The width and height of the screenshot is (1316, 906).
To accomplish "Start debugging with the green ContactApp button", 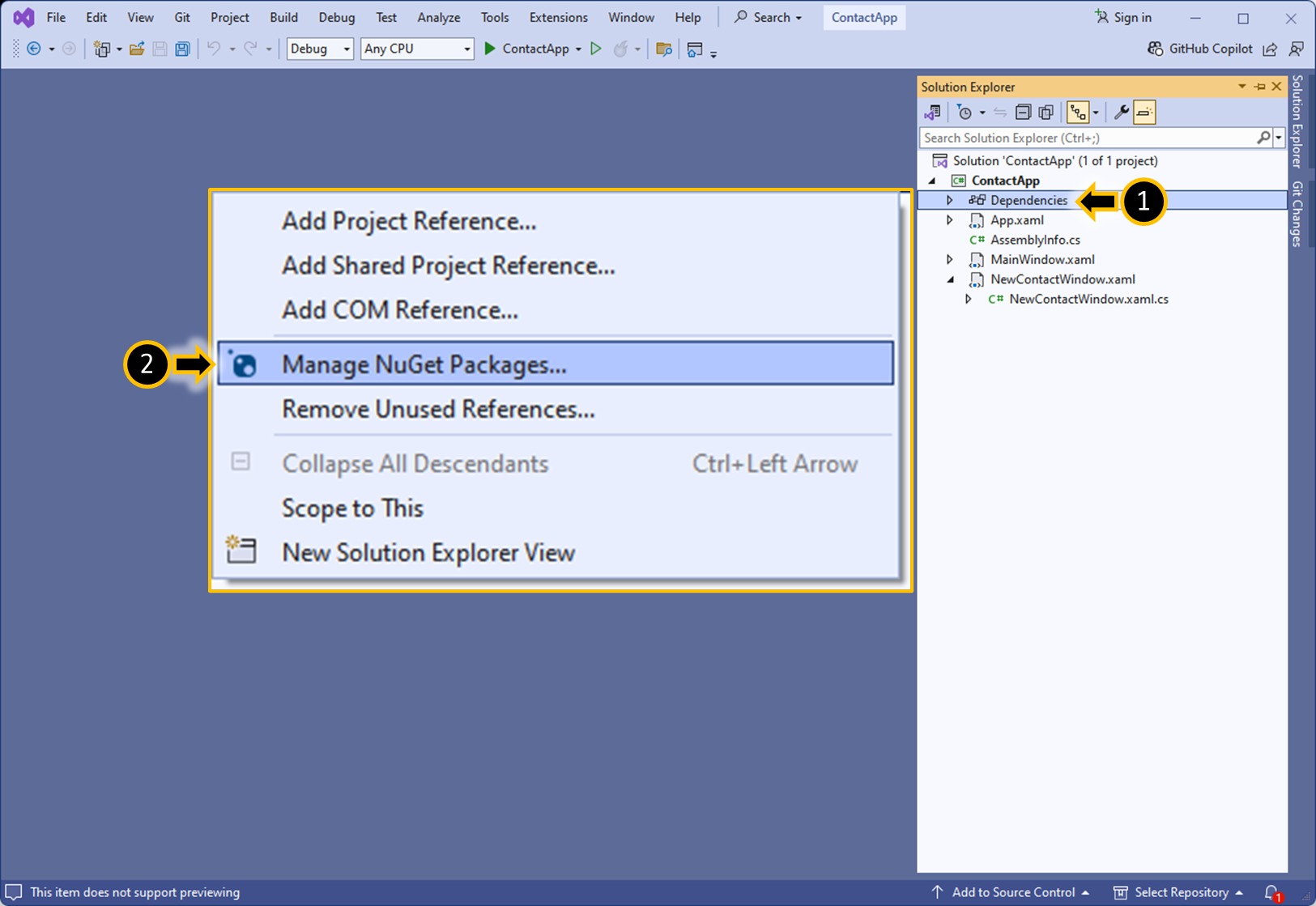I will 526,49.
